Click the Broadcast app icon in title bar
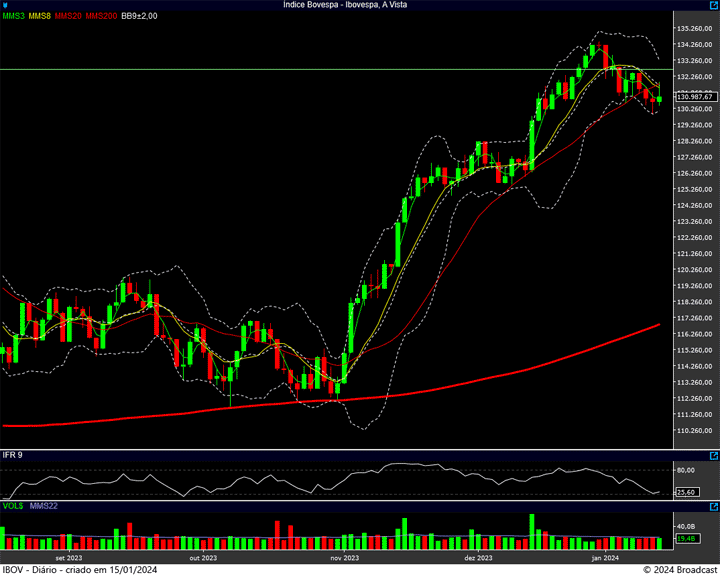The width and height of the screenshot is (720, 575). pyautogui.click(x=6, y=5)
